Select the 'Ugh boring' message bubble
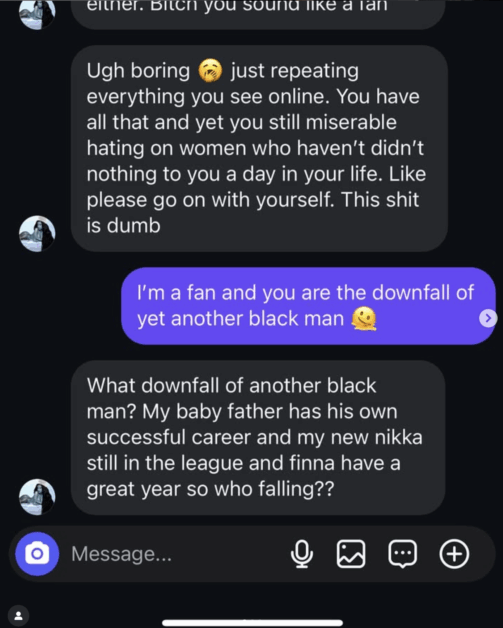 [x=259, y=149]
